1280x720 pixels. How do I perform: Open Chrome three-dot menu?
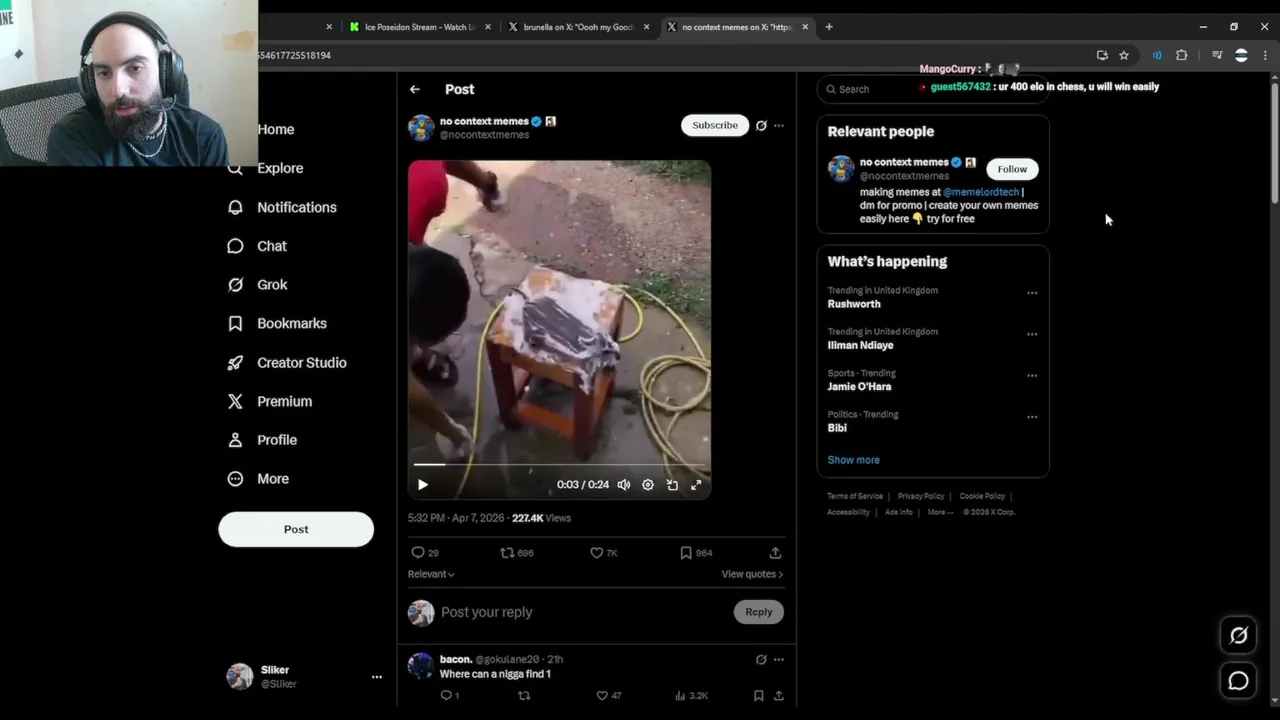click(1265, 55)
